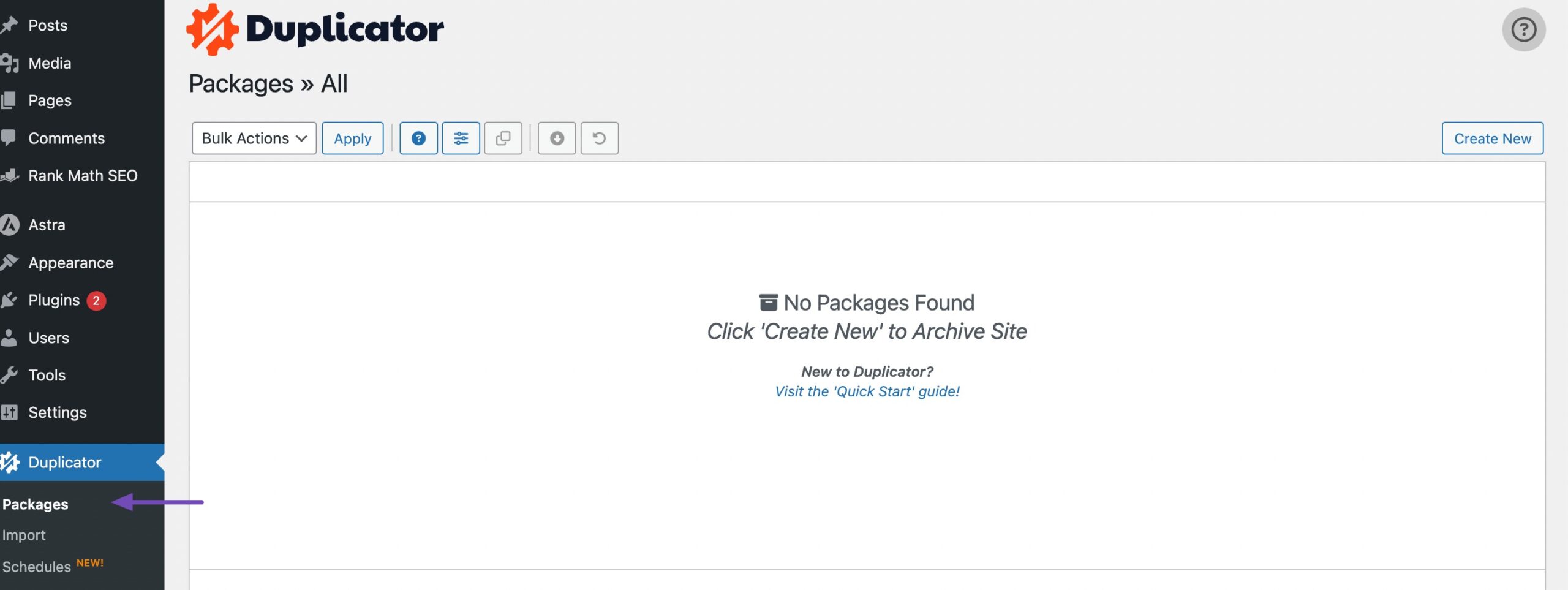Click the Rank Math SEO chart icon
The width and height of the screenshot is (1568, 590).
click(x=9, y=176)
